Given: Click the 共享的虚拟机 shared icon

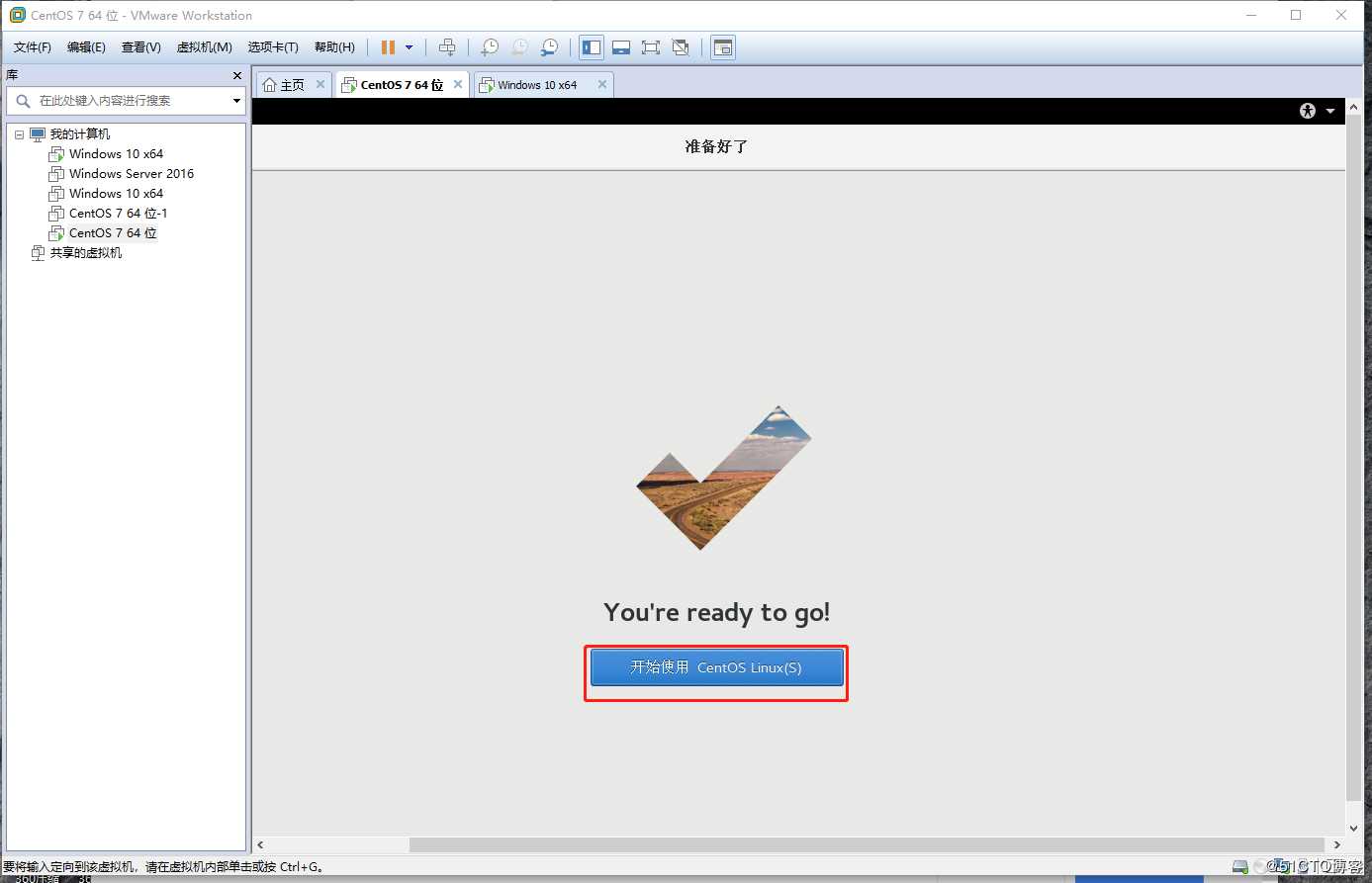Looking at the screenshot, I should [x=39, y=253].
